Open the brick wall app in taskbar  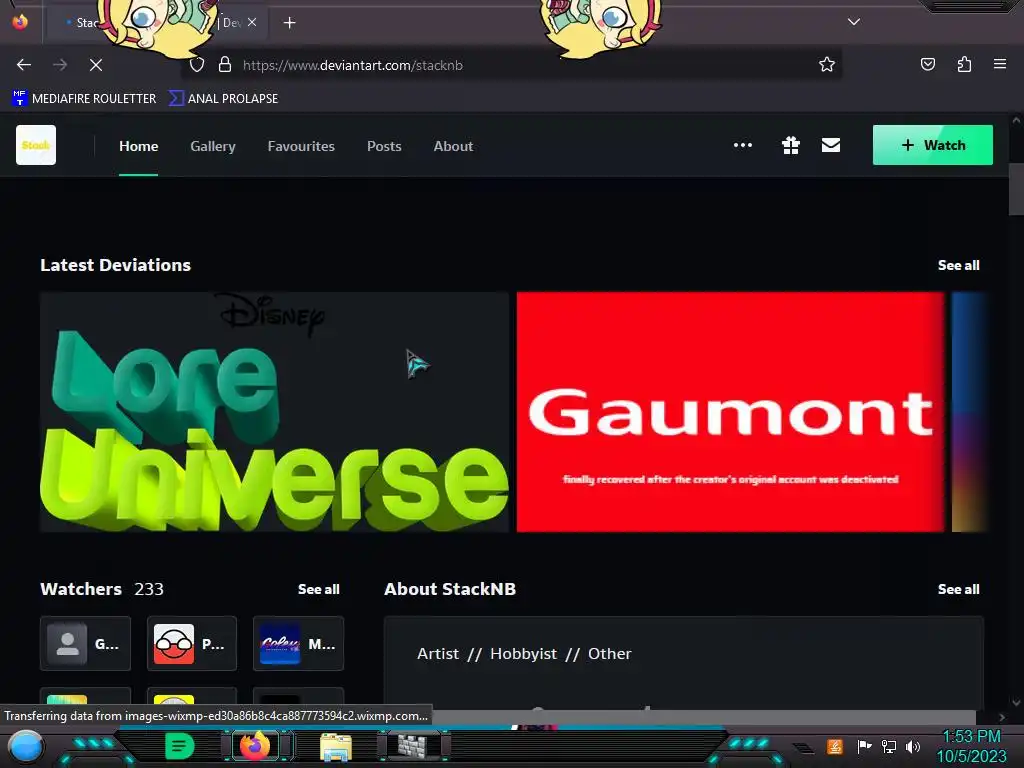point(413,746)
